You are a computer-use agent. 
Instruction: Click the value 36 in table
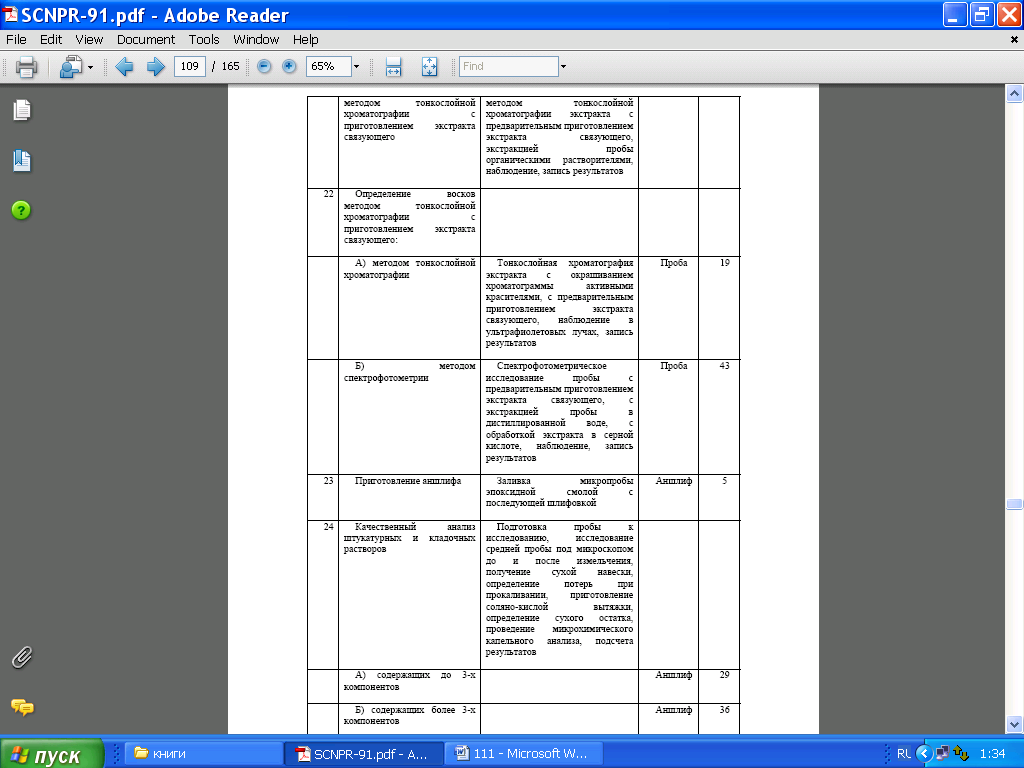point(725,709)
